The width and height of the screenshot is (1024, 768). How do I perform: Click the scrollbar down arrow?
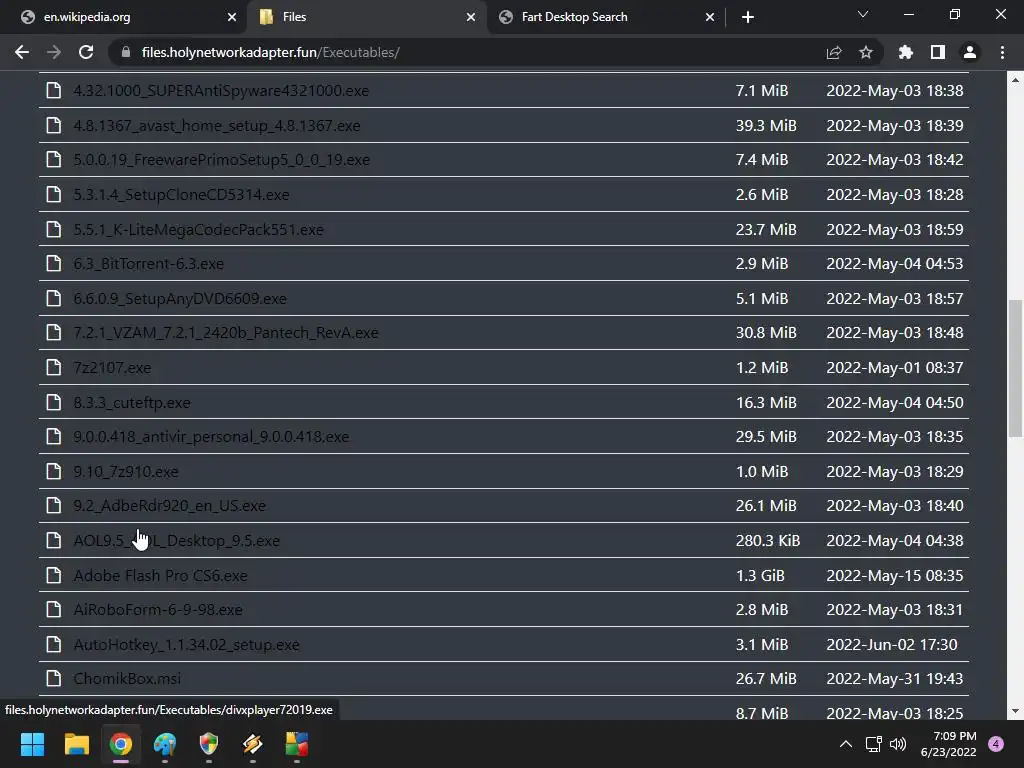1015,711
